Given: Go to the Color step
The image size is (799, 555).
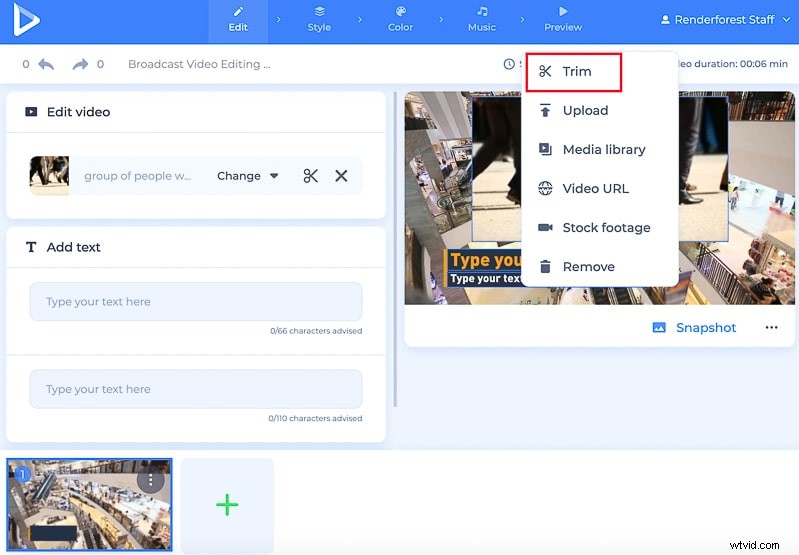Looking at the screenshot, I should pyautogui.click(x=401, y=20).
